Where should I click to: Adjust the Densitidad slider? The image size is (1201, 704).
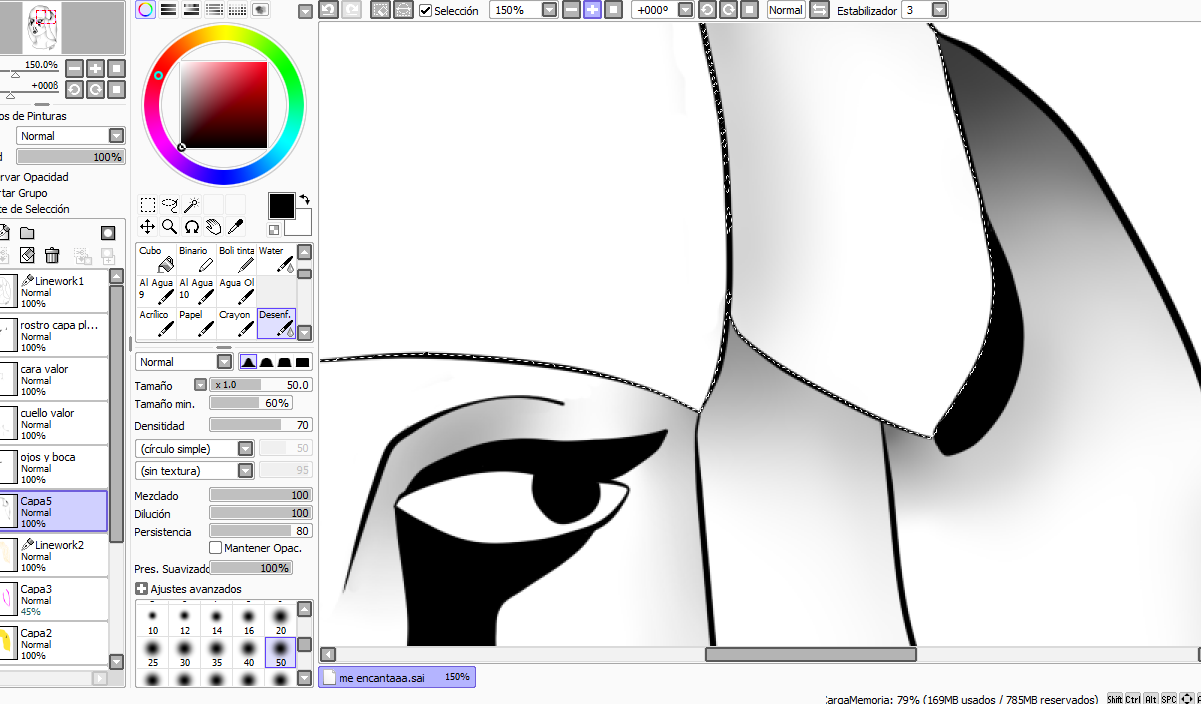(261, 425)
